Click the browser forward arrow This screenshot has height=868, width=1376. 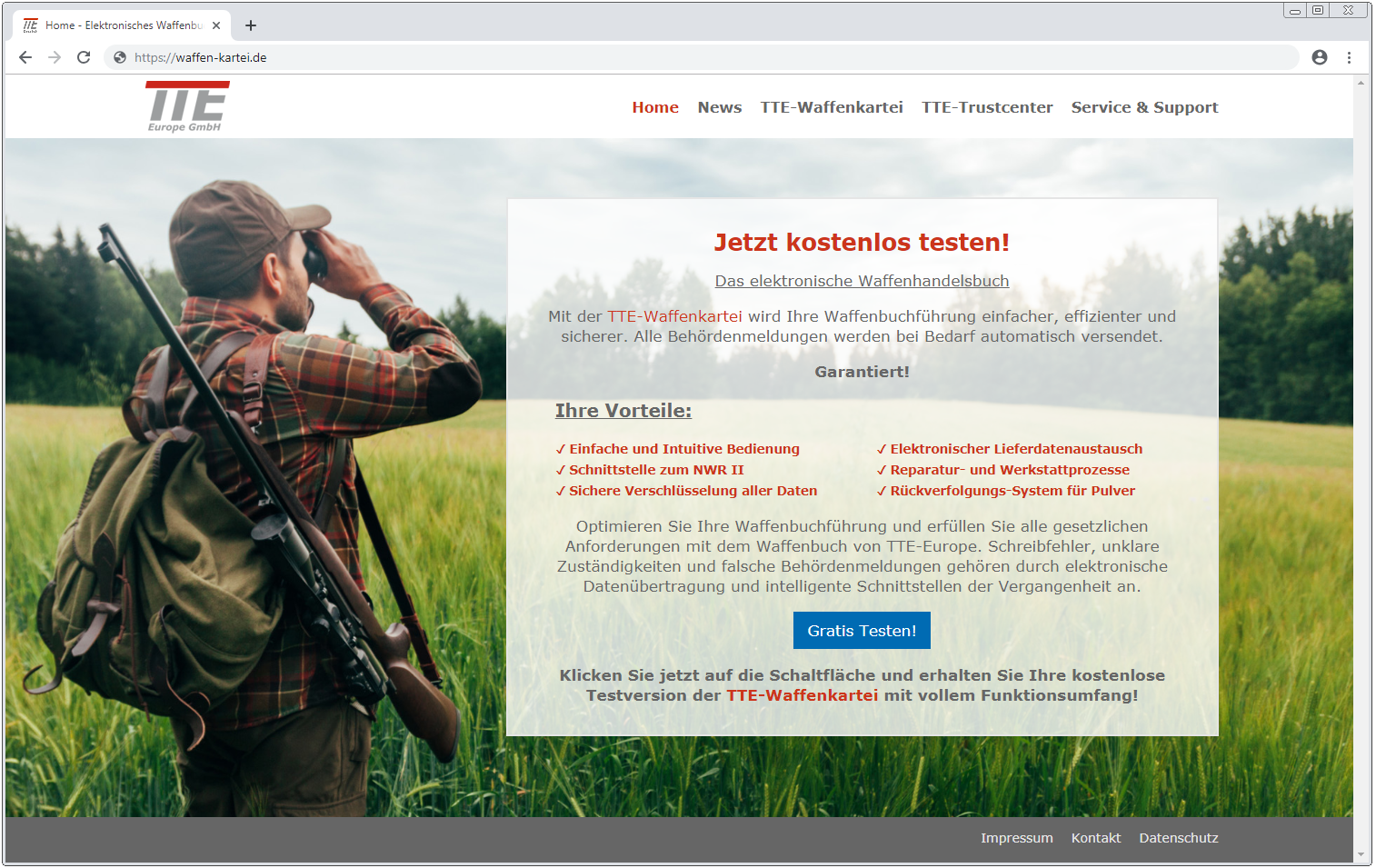pyautogui.click(x=55, y=57)
